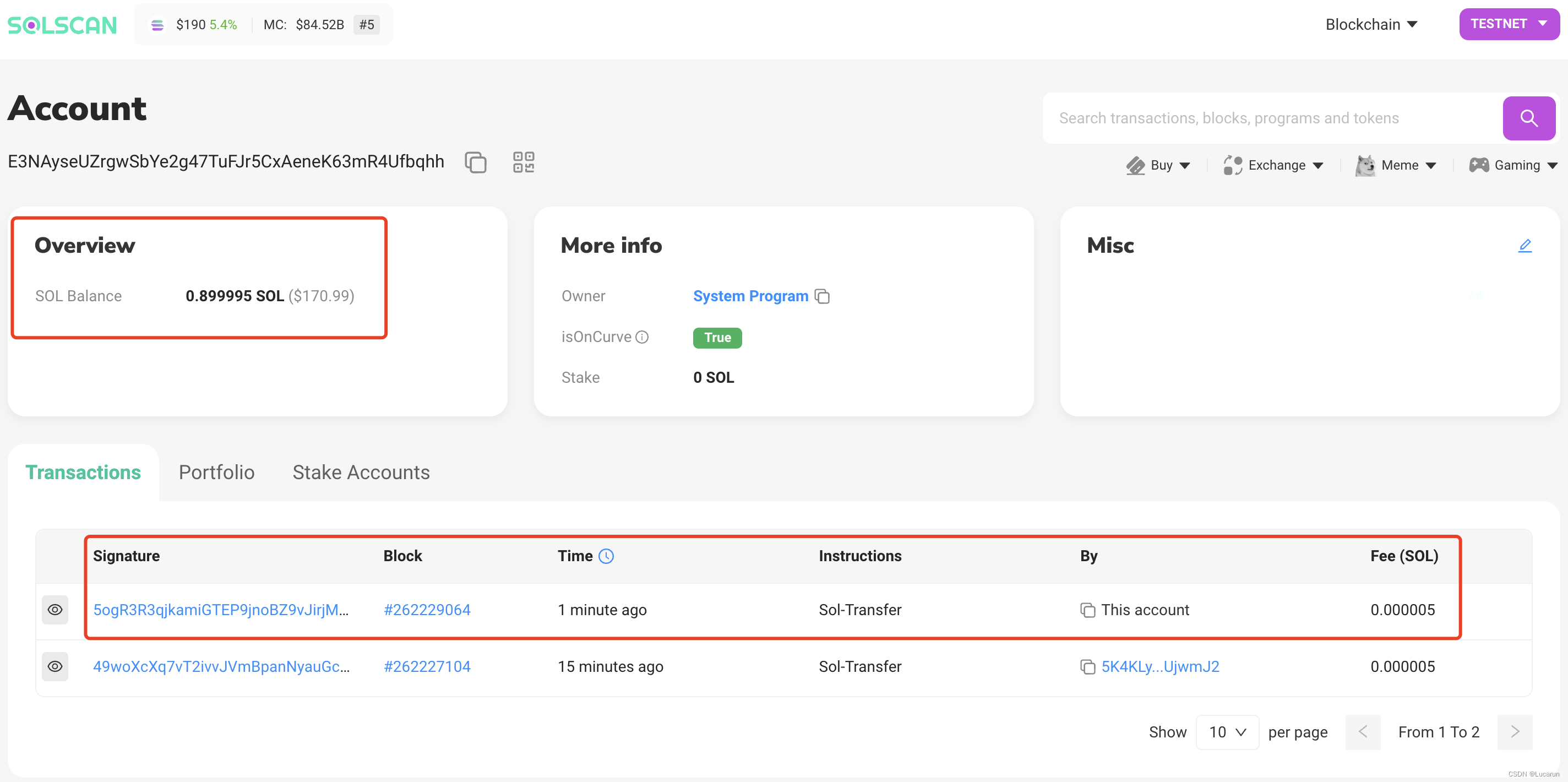This screenshot has height=782, width=1568.
Task: Toggle eye icon for 49woXcXq transaction
Action: tap(55, 666)
